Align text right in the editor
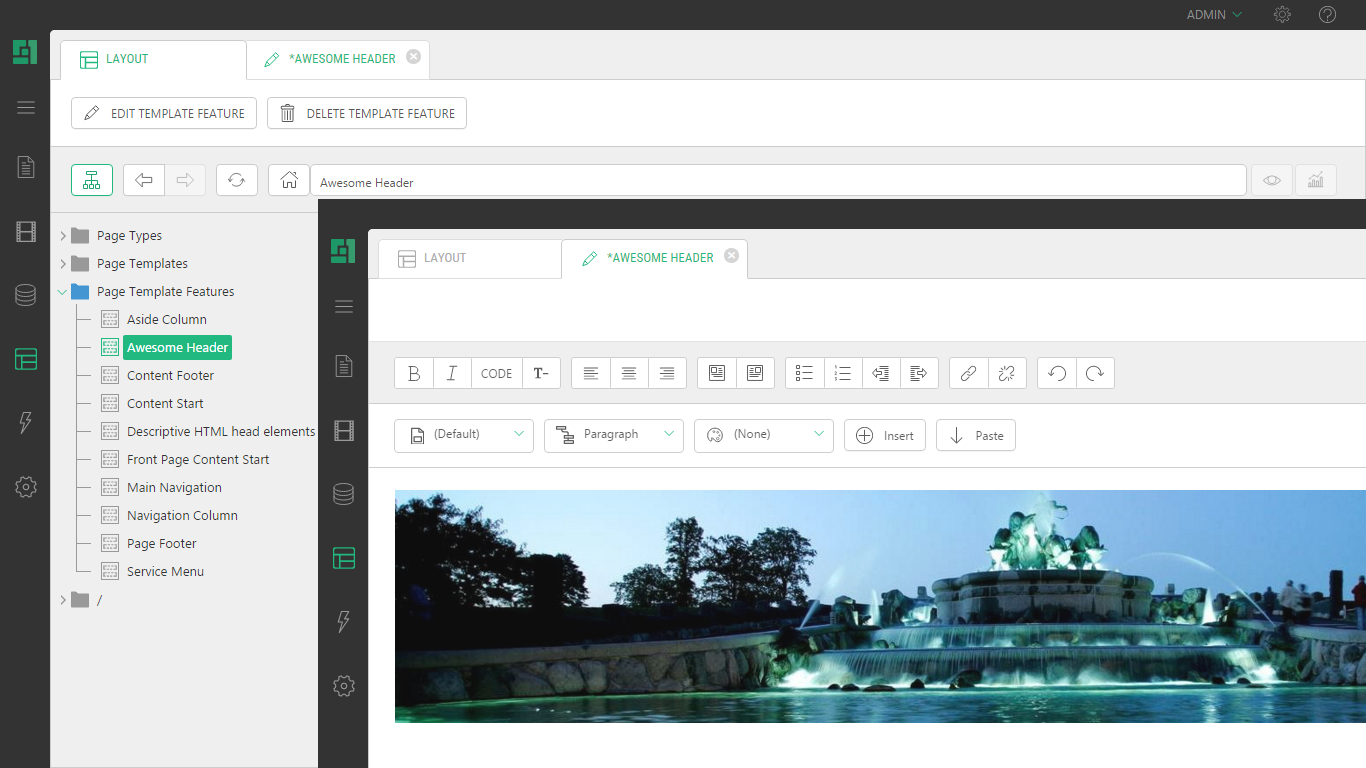 click(x=667, y=373)
